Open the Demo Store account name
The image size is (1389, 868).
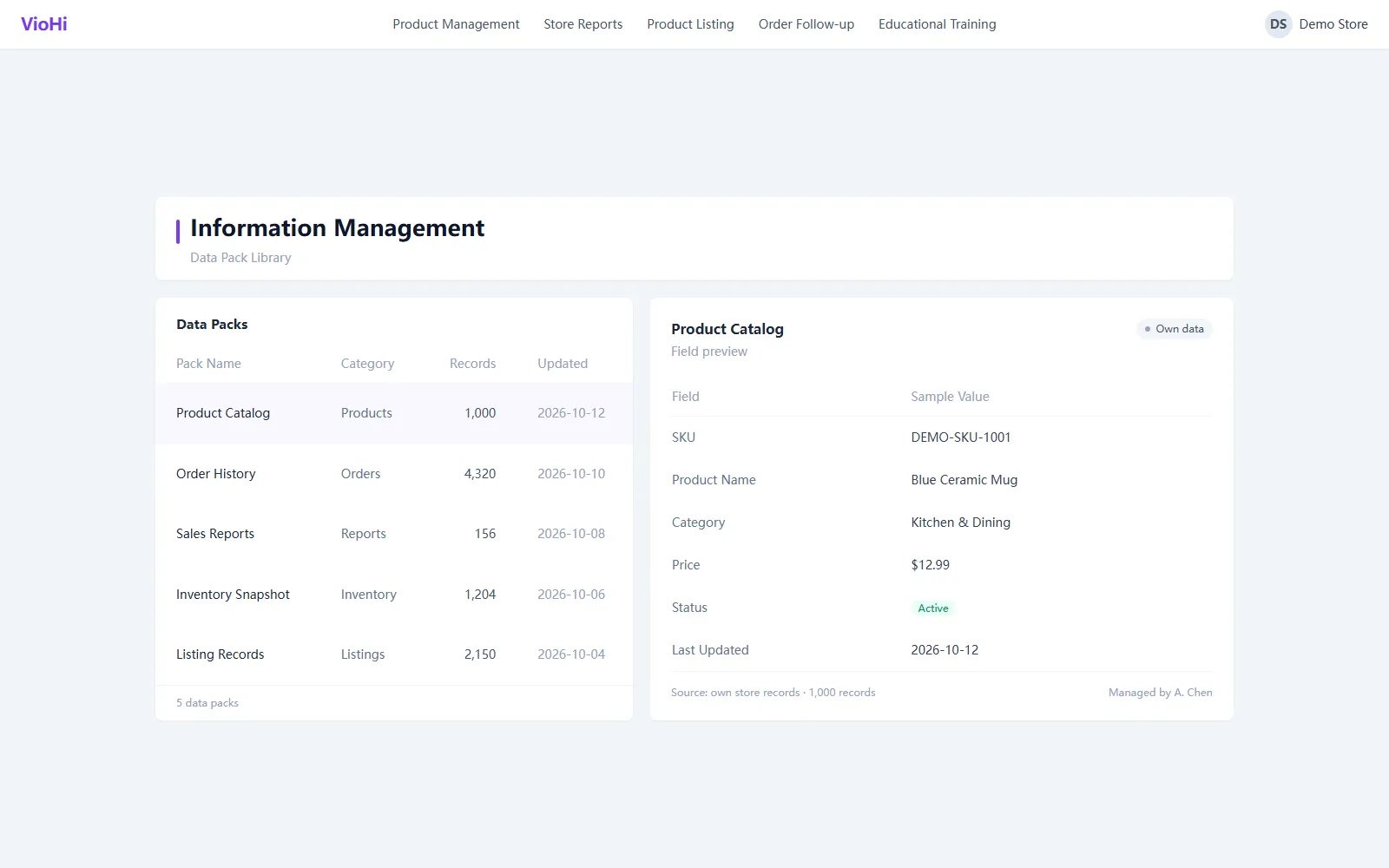tap(1333, 24)
